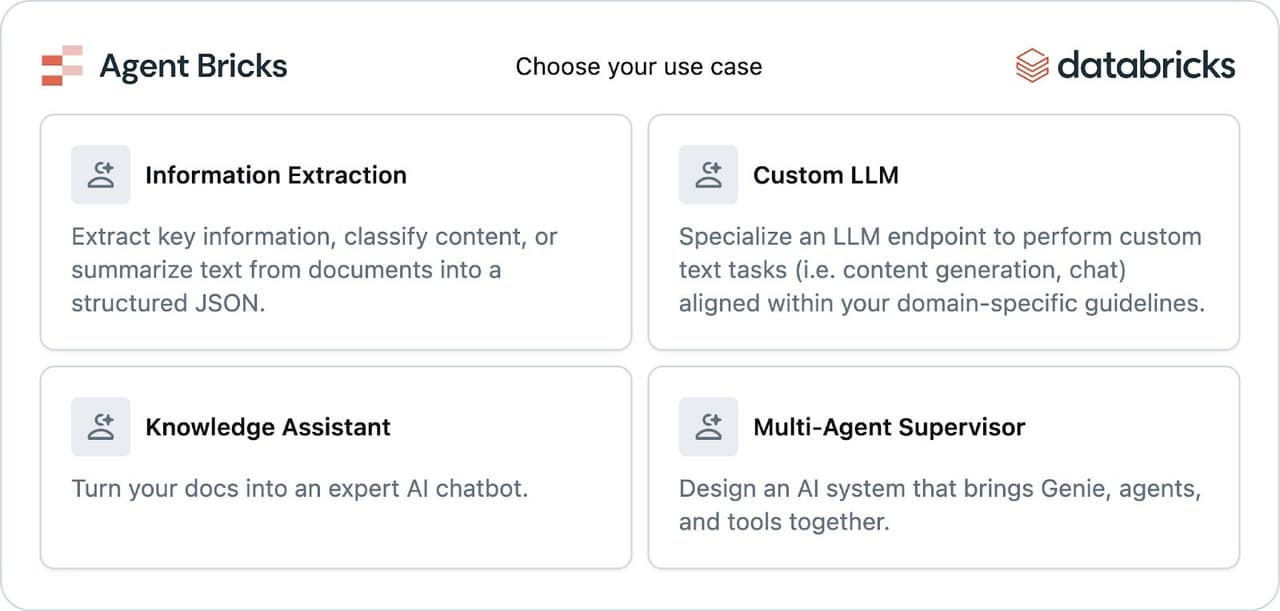Viewport: 1280px width, 611px height.
Task: Click the 'databricks' wordmark
Action: (x=1146, y=65)
